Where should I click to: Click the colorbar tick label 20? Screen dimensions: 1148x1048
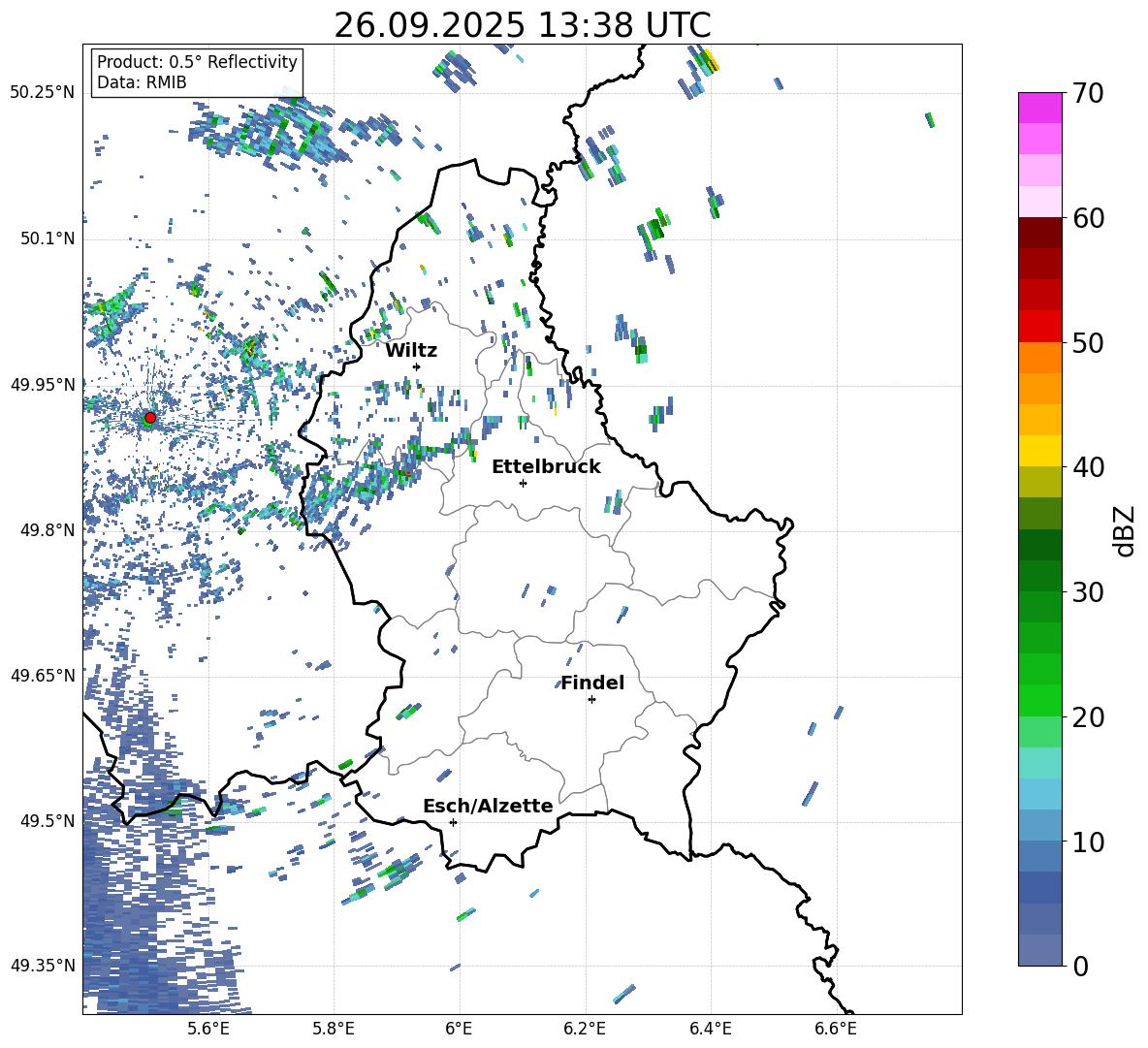pos(1088,717)
